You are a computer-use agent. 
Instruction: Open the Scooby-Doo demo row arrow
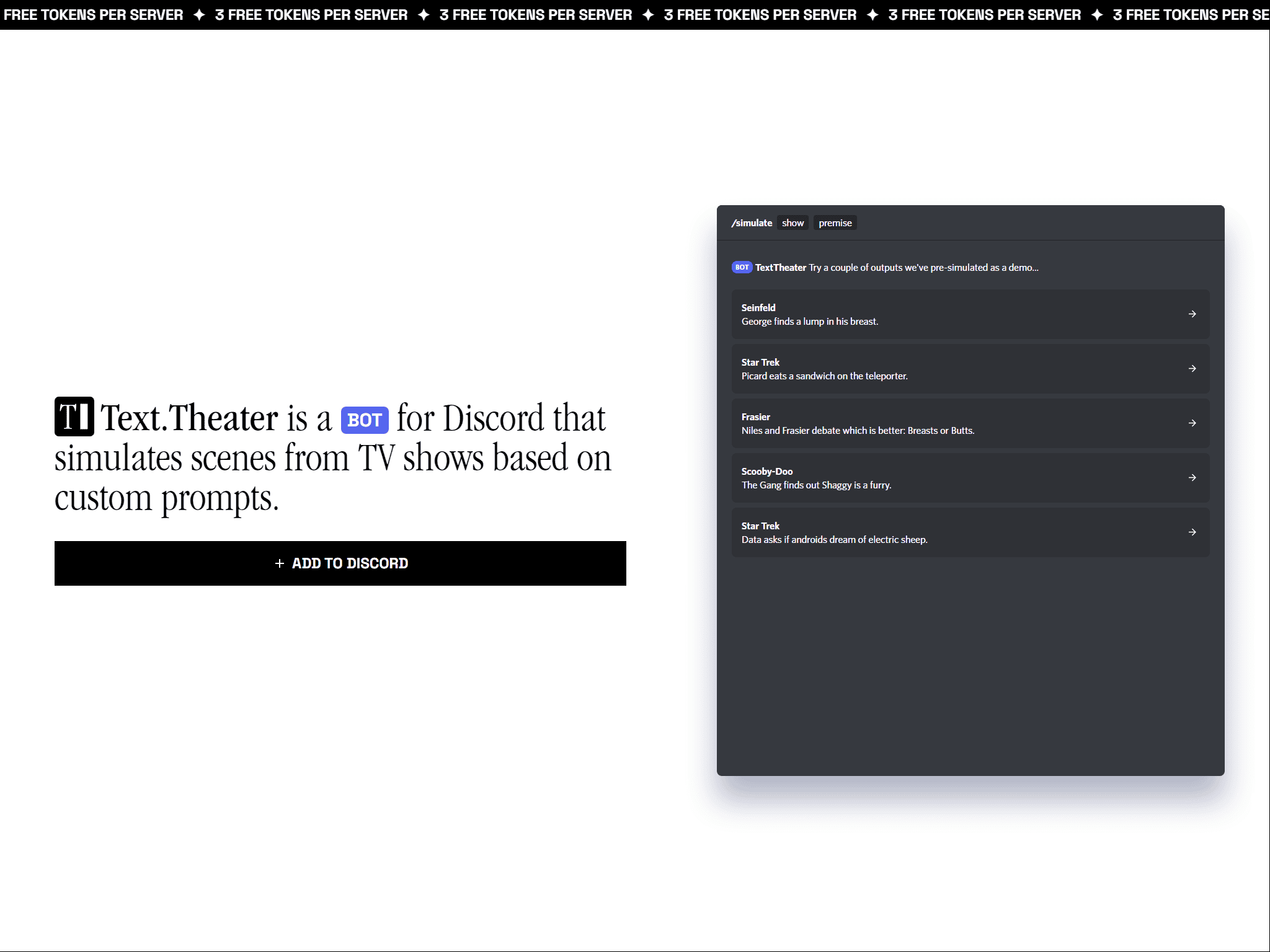pos(1192,478)
